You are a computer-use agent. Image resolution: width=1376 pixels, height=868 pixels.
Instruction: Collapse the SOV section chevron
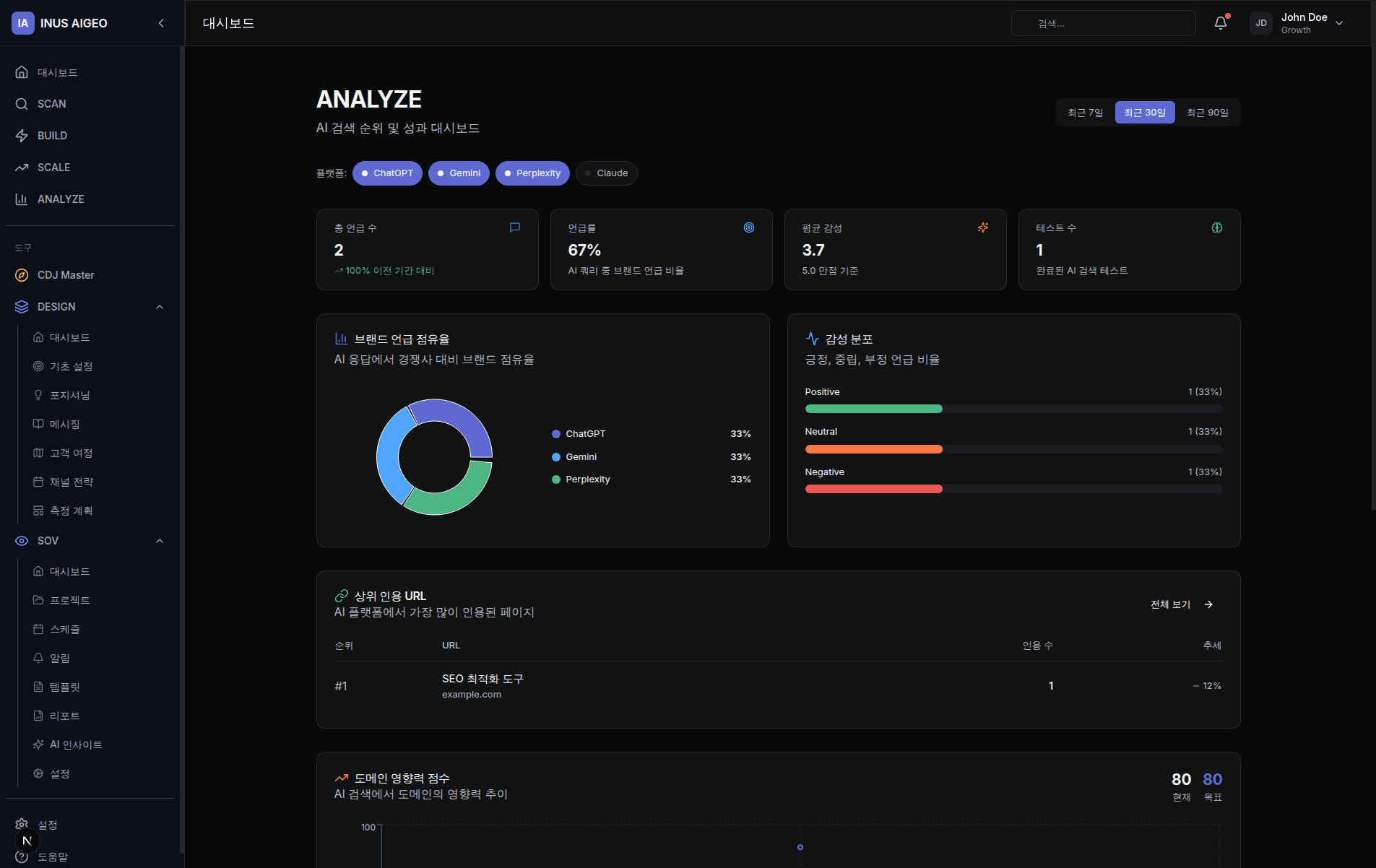click(x=160, y=541)
